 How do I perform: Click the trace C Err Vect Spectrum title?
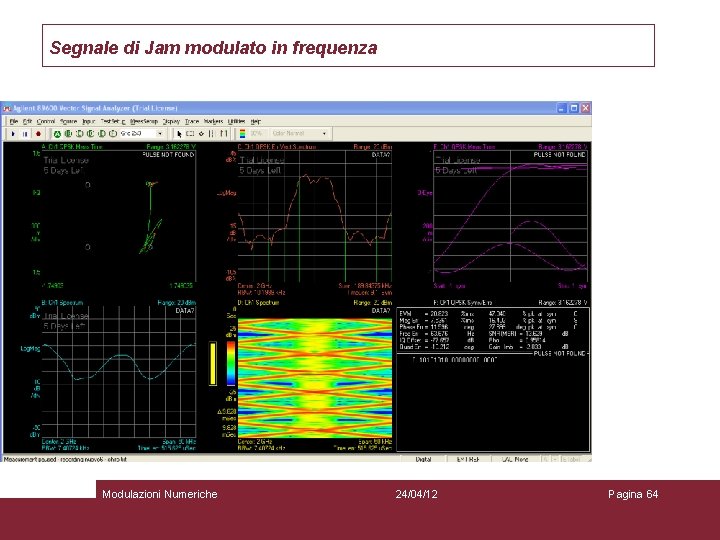277,147
